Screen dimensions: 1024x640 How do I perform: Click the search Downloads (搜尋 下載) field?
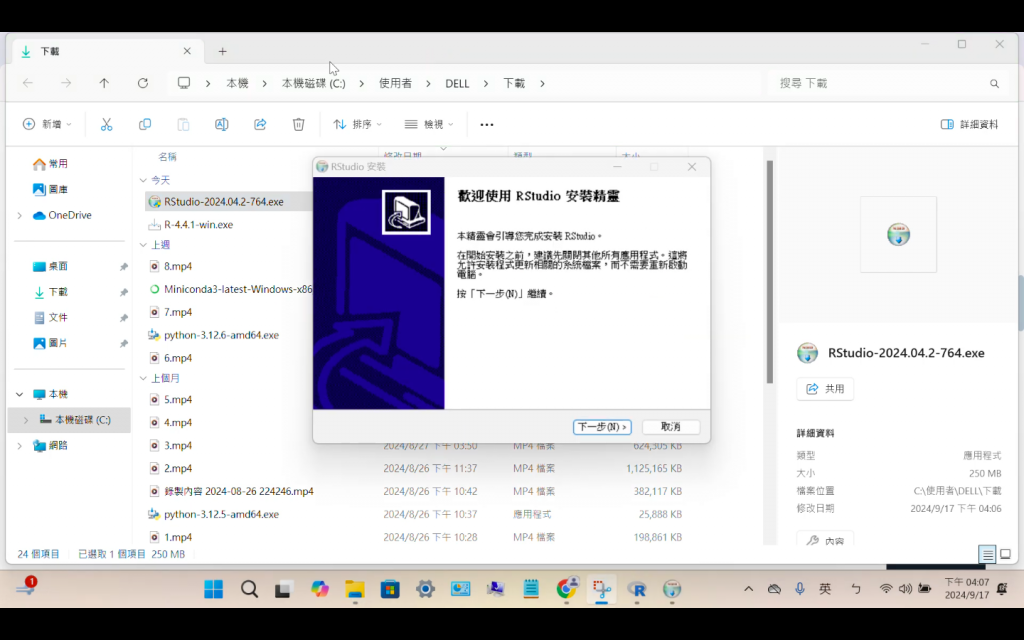(888, 83)
